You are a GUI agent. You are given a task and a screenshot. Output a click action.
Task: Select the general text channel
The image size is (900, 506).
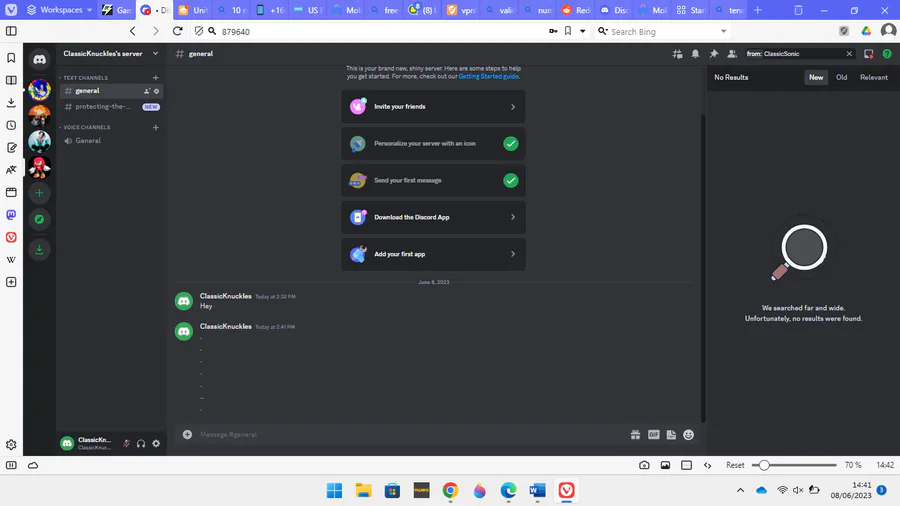coord(111,91)
